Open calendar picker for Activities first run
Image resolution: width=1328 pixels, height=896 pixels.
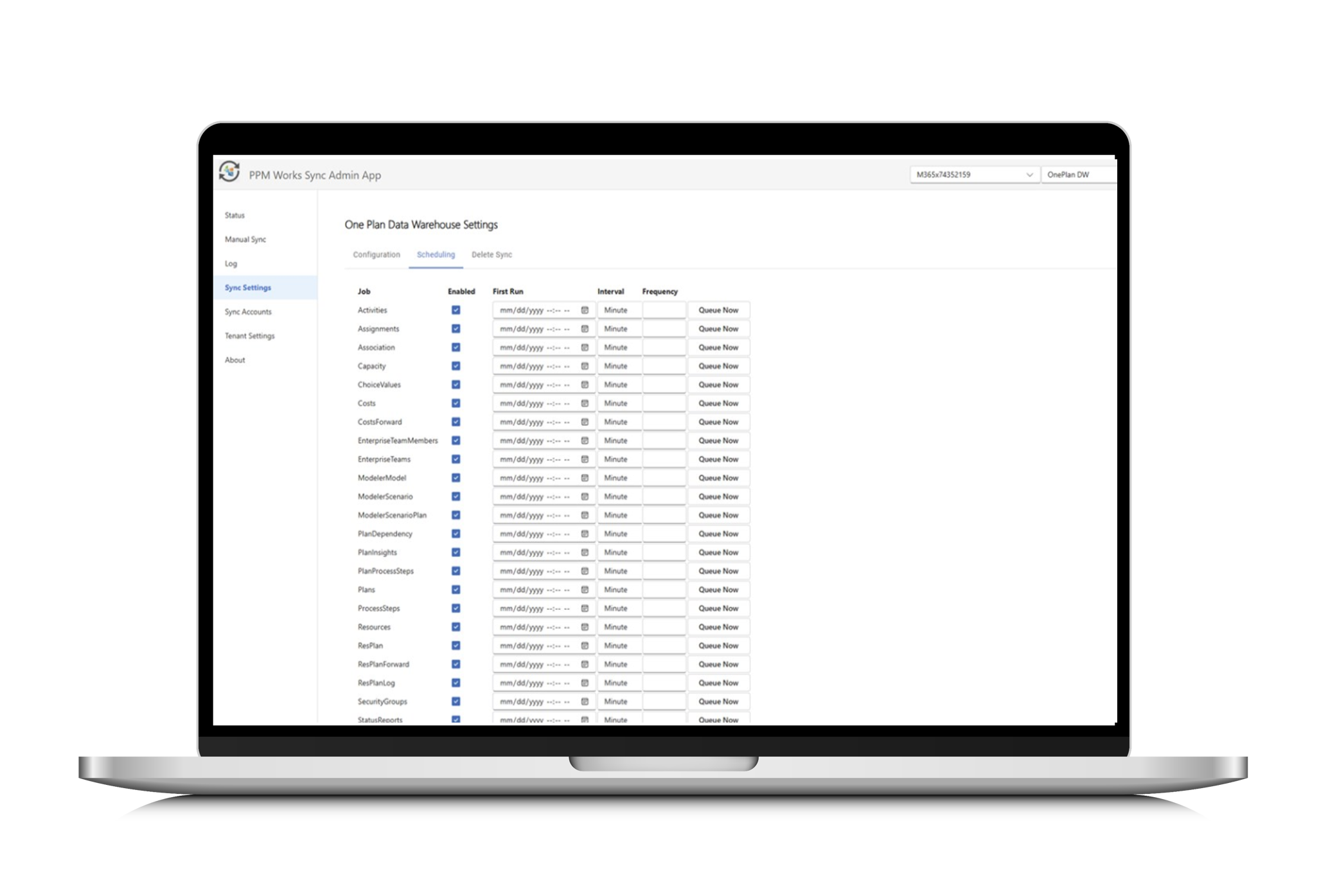(585, 310)
